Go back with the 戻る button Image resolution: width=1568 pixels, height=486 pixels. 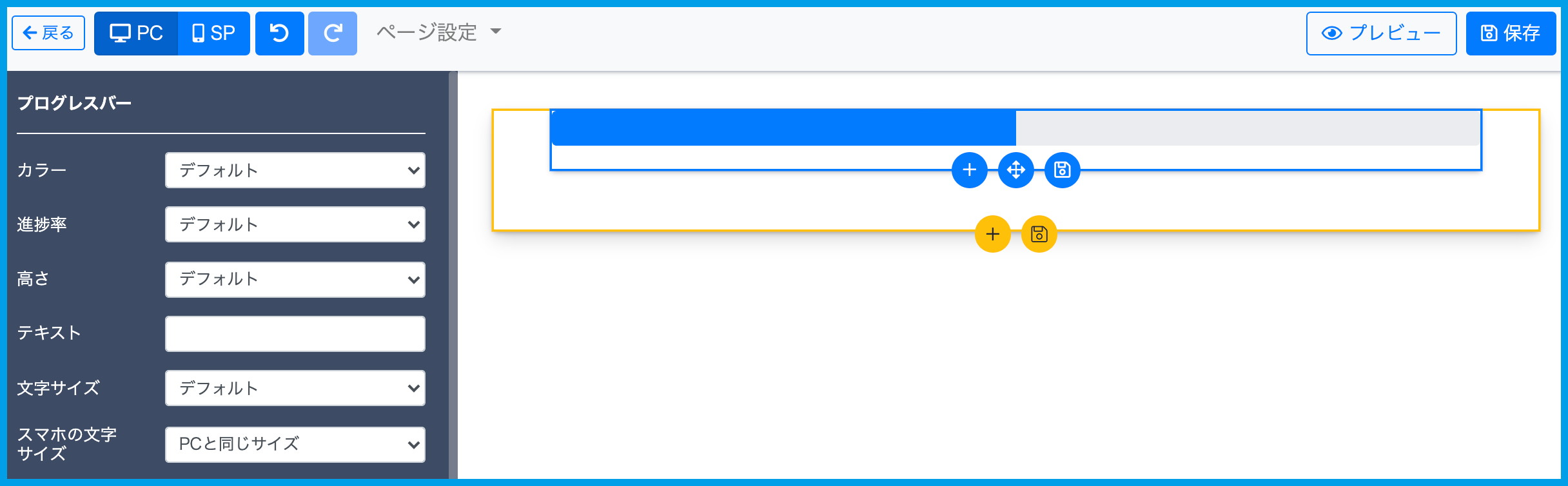[48, 33]
